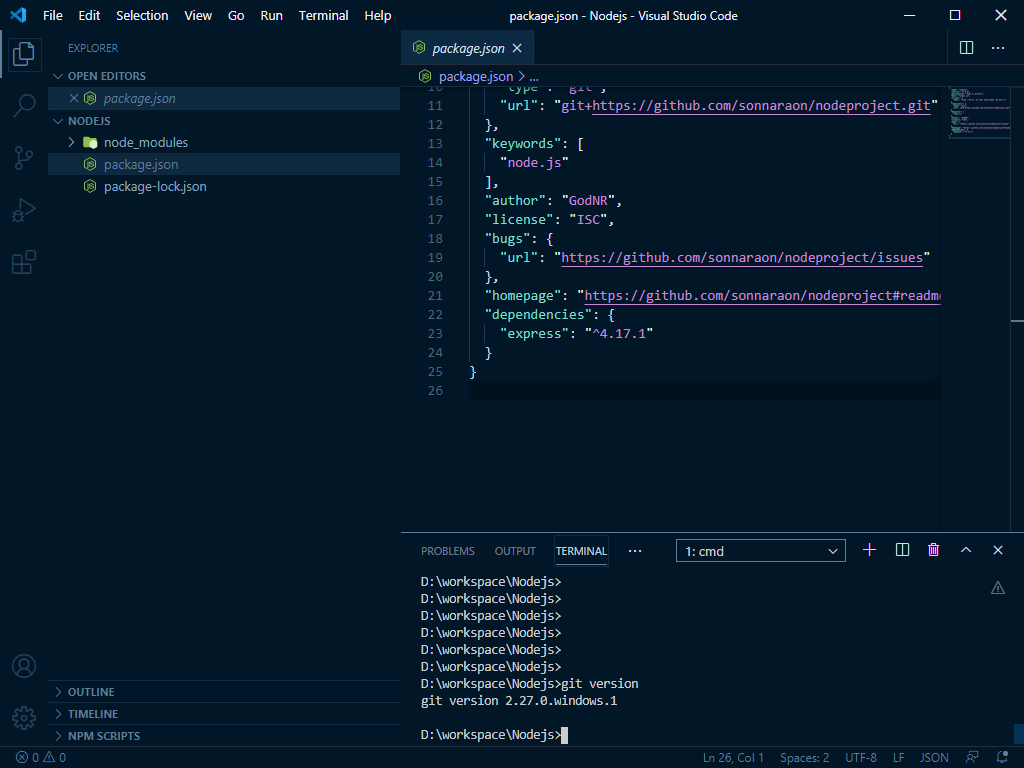Open the Run menu

click(x=271, y=15)
